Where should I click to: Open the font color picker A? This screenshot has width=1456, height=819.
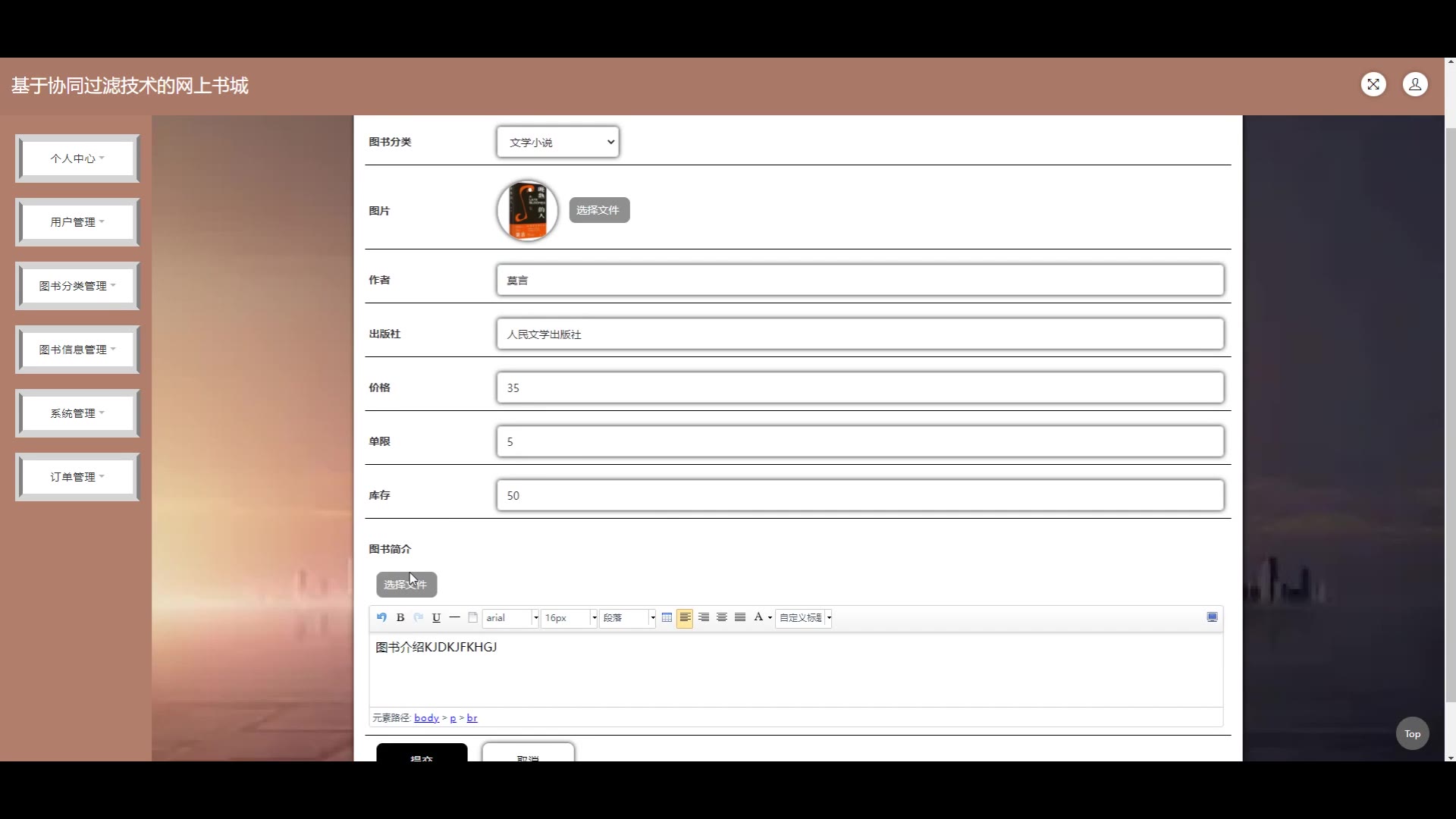tap(758, 617)
